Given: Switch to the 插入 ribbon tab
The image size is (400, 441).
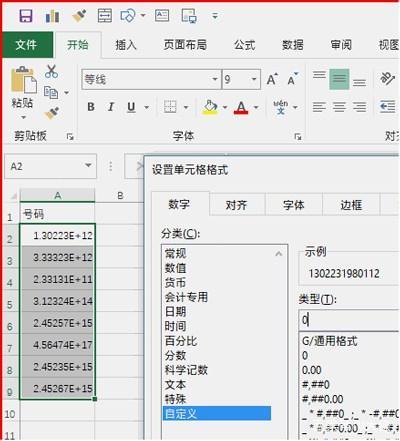Looking at the screenshot, I should click(x=126, y=45).
